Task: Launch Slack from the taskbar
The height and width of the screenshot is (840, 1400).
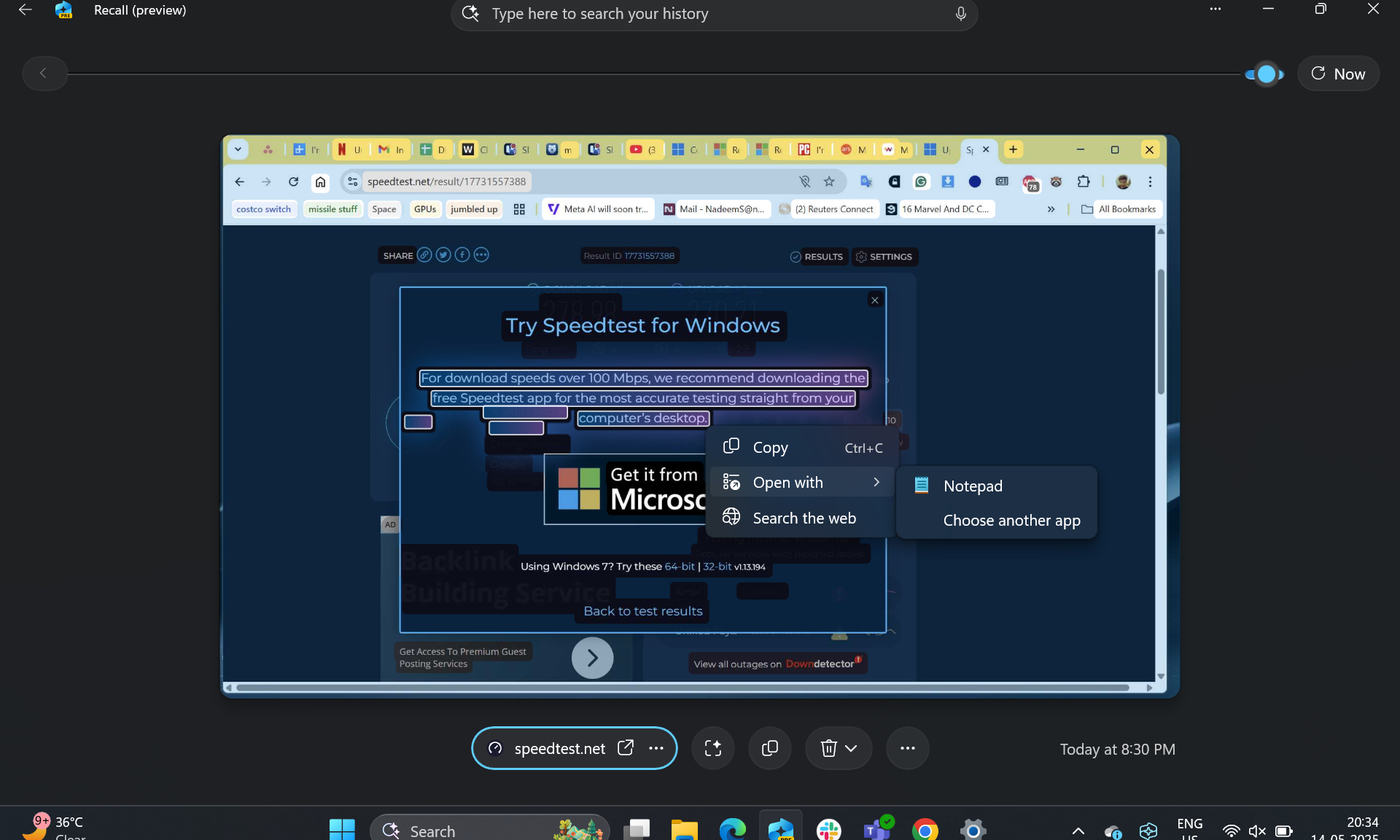Action: (829, 830)
